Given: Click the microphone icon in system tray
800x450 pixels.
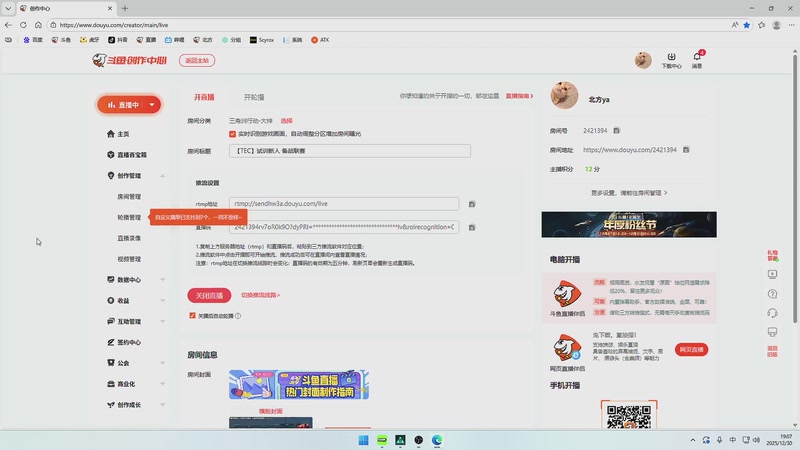Looking at the screenshot, I should click(719, 440).
